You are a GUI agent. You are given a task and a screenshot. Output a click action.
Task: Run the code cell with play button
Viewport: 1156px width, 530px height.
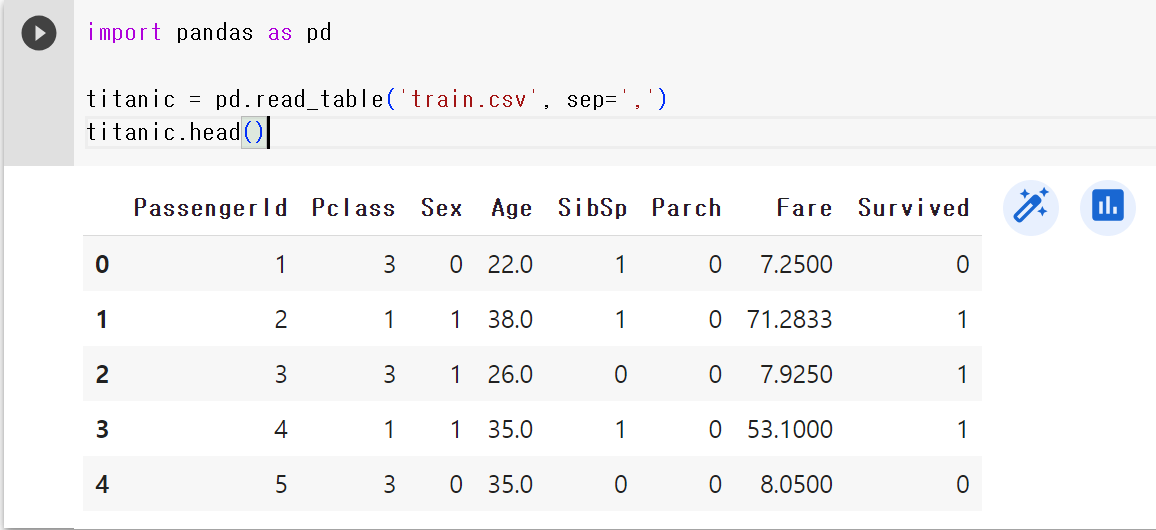[x=38, y=33]
